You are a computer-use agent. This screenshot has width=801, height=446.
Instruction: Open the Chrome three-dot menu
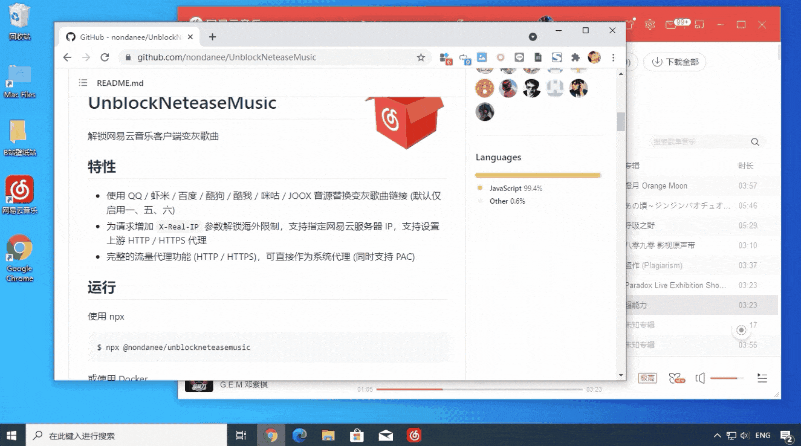pos(613,57)
